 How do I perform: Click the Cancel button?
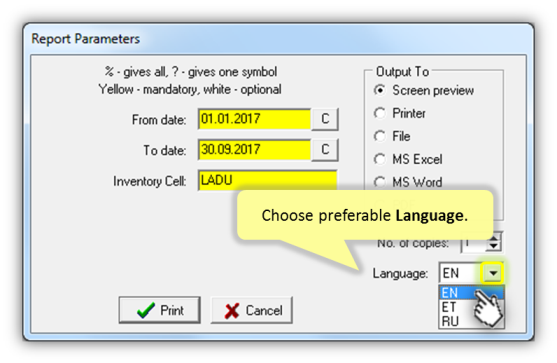coord(252,310)
